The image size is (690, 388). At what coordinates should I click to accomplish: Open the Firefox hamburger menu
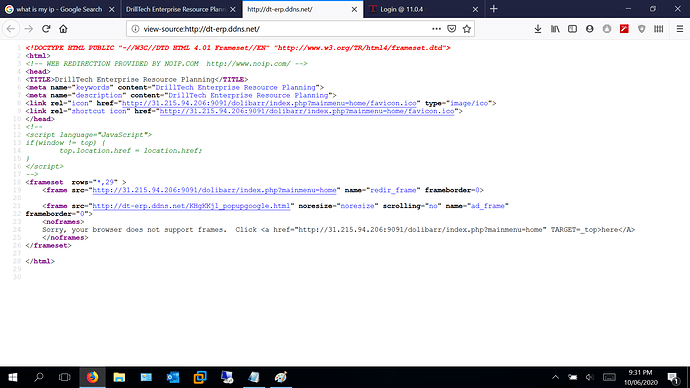click(680, 29)
